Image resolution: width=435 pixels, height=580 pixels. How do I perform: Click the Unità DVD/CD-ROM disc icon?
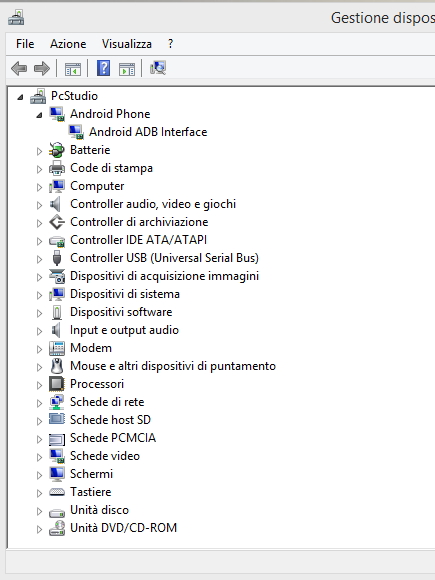pos(57,528)
